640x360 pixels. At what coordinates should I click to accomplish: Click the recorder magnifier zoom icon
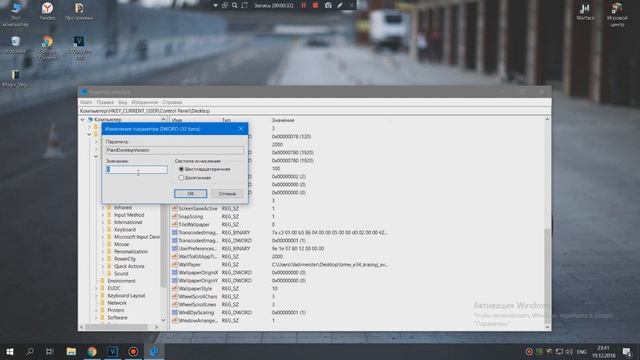235,5
